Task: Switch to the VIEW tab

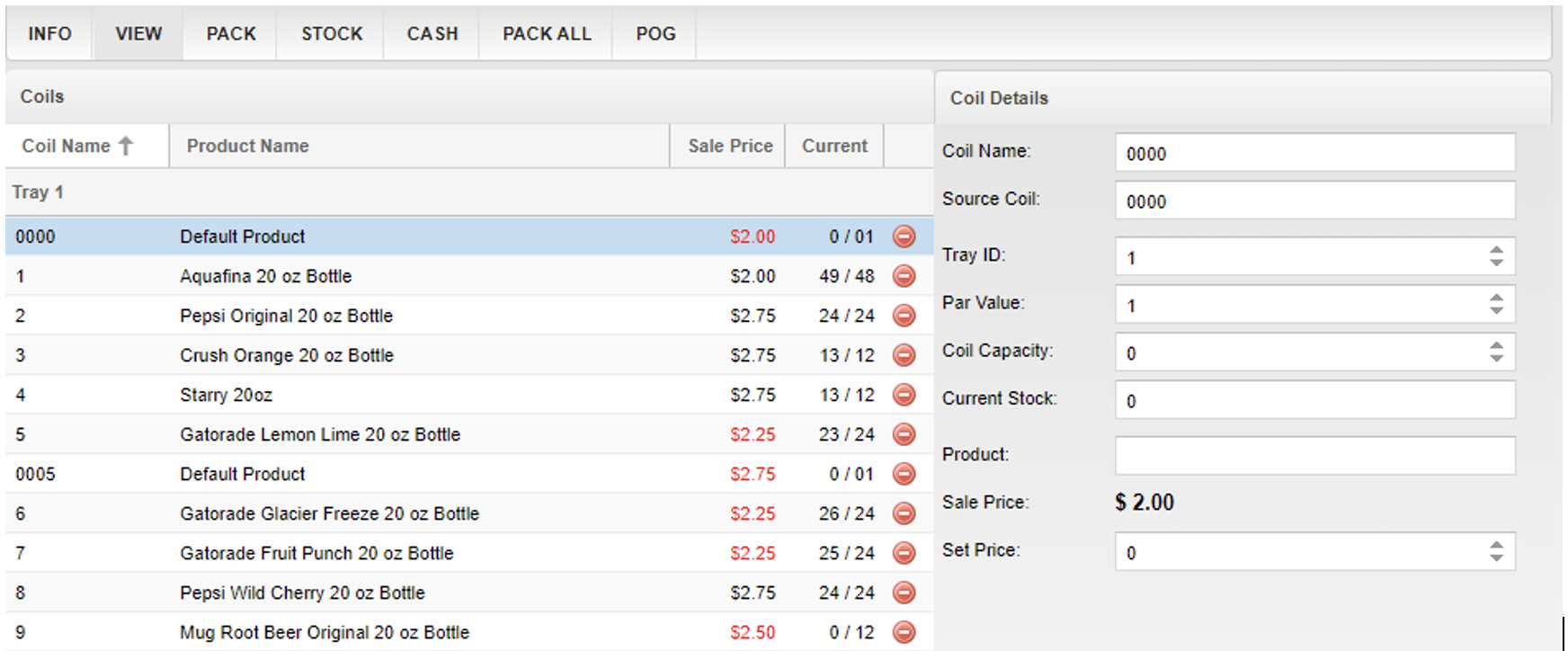Action: point(138,34)
